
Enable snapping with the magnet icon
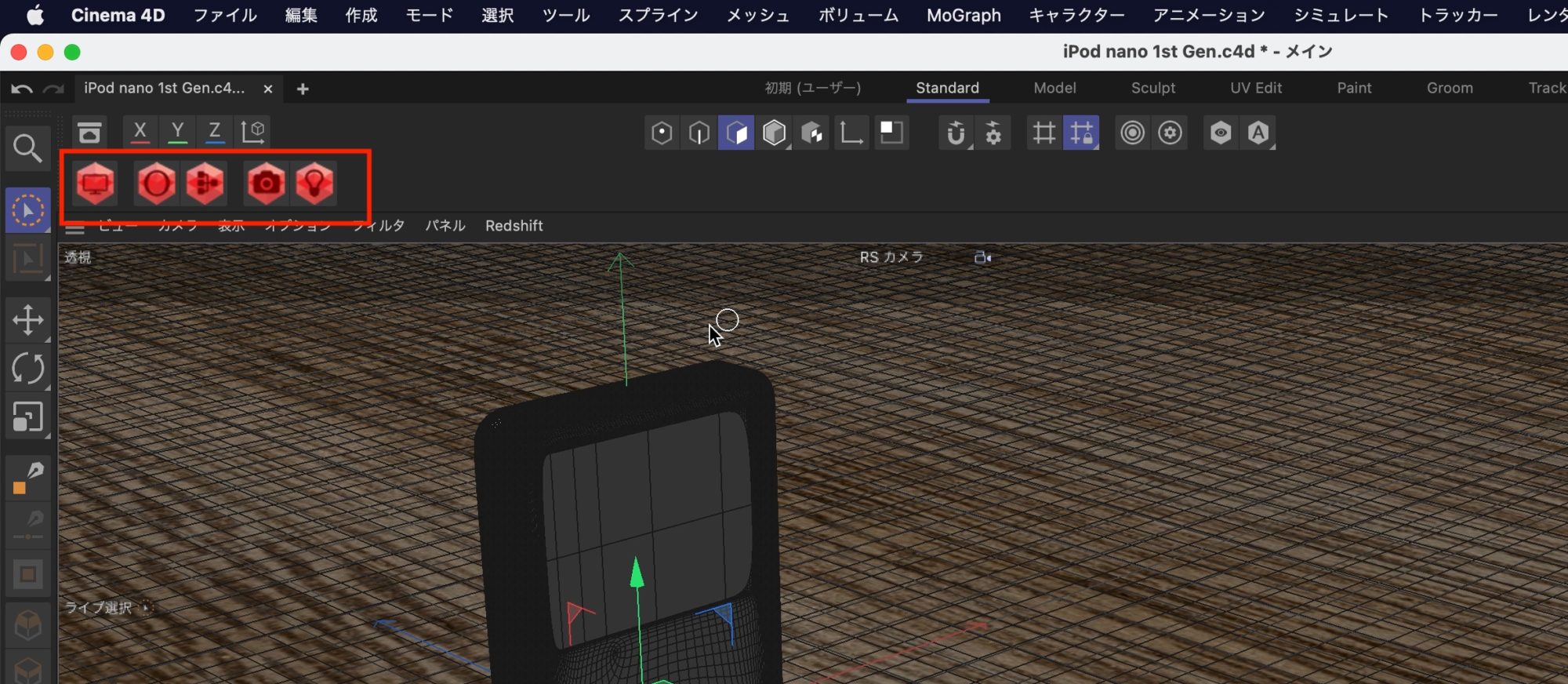tap(955, 133)
